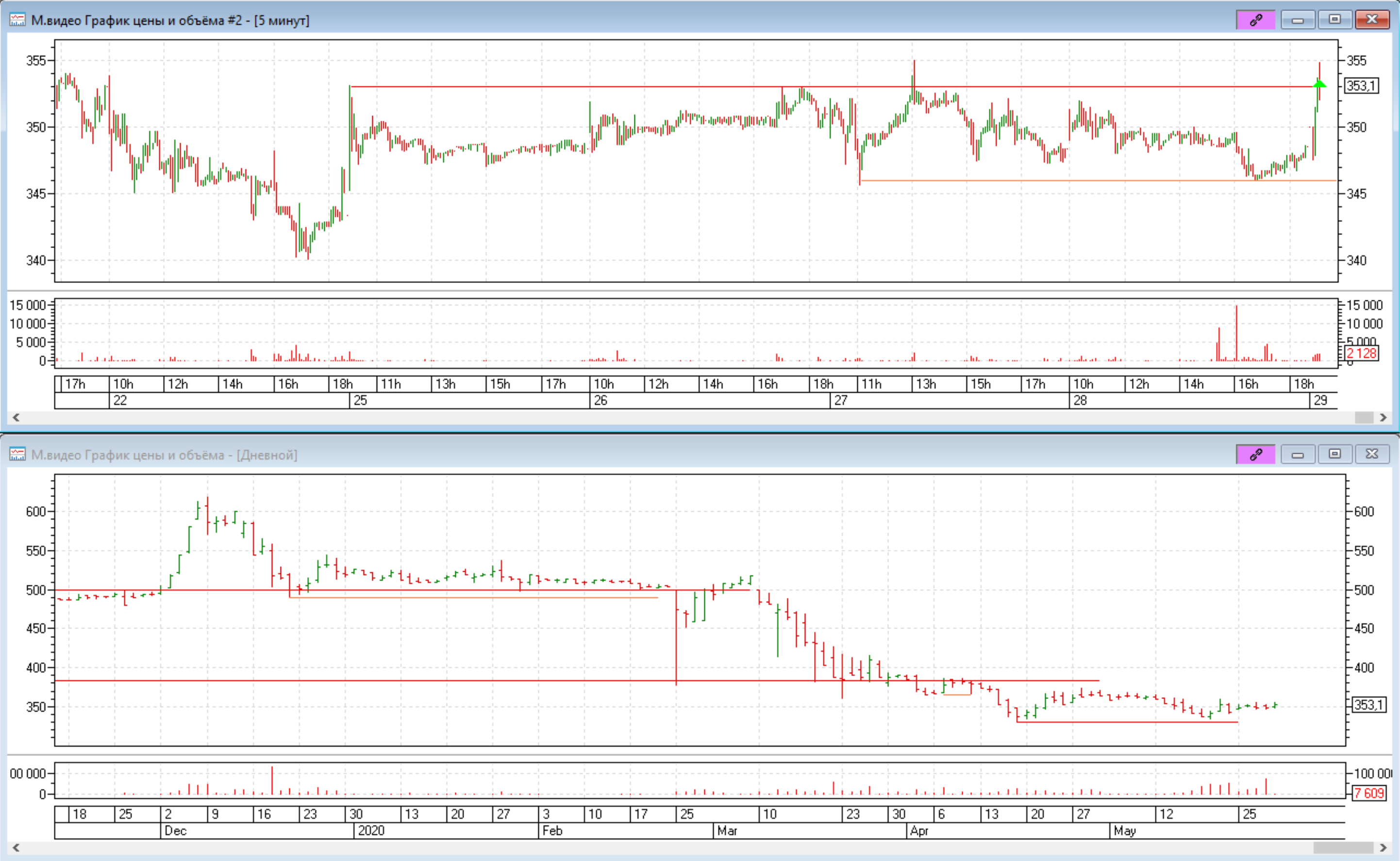Close the 5-minute chart window
1400x861 pixels.
(1372, 20)
